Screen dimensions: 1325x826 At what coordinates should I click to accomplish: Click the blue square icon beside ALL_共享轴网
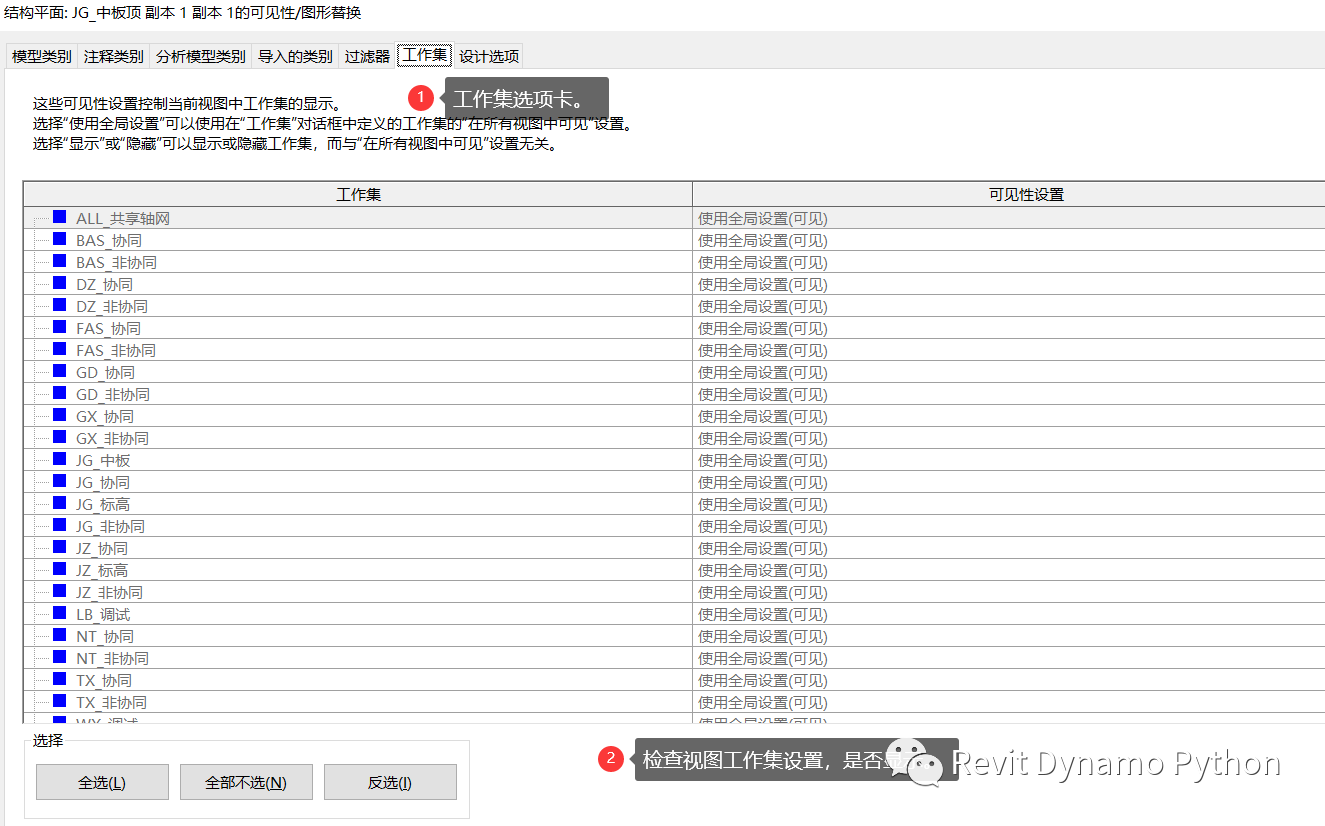point(60,217)
